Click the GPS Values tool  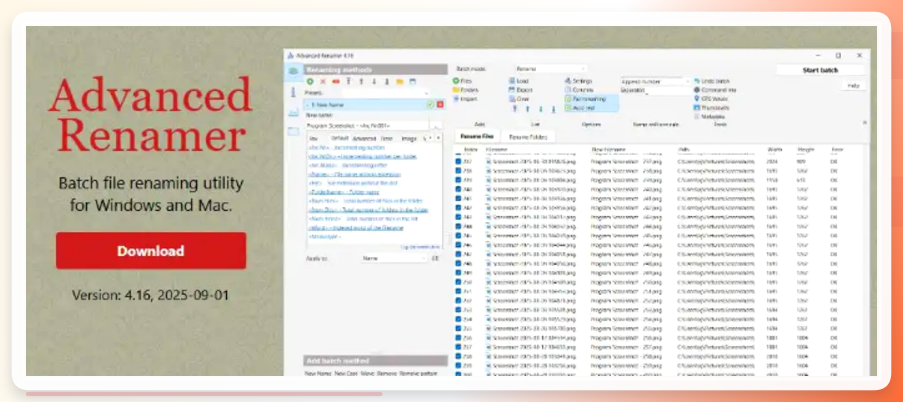[711, 98]
